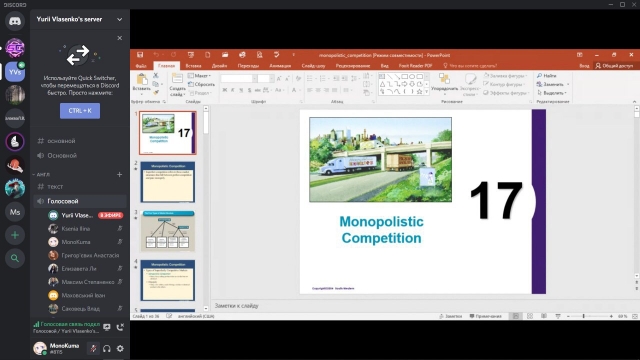
Task: Open Explore servers magnifier icon in Discord
Action: coord(15,258)
